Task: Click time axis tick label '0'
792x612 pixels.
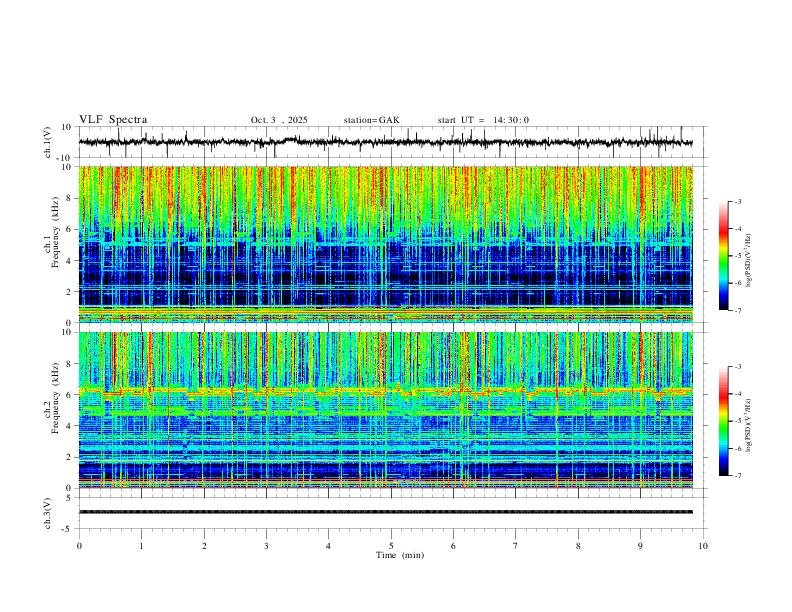Action: (x=79, y=546)
